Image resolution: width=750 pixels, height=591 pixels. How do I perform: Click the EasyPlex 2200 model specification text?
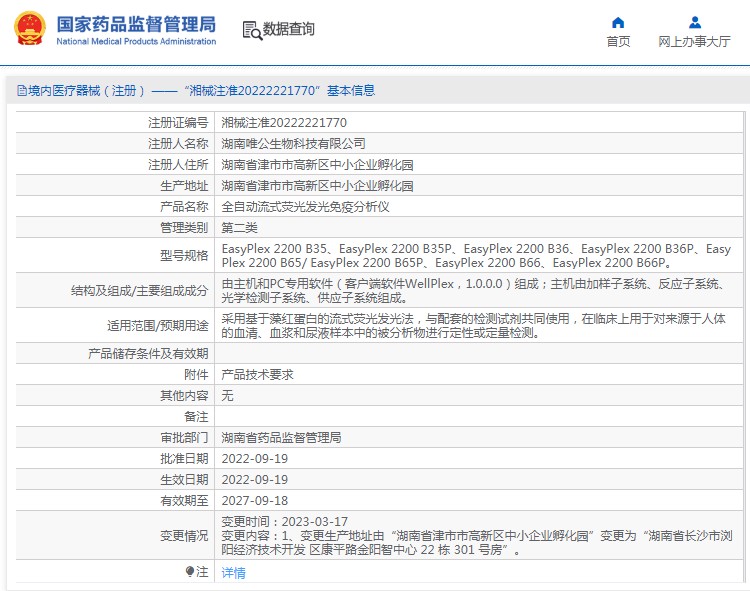476,256
